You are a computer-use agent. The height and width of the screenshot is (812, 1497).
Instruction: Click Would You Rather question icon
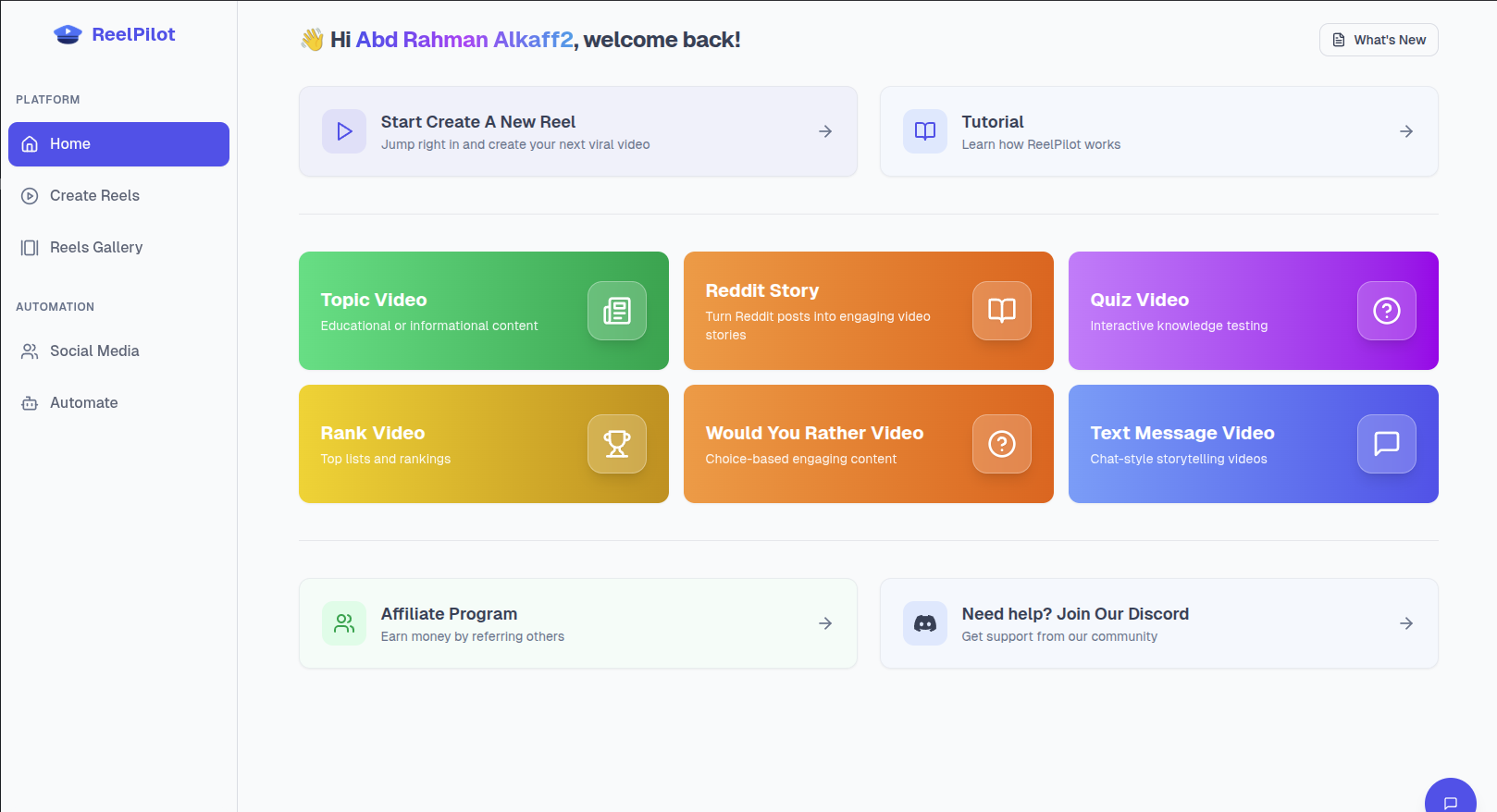pyautogui.click(x=1002, y=444)
